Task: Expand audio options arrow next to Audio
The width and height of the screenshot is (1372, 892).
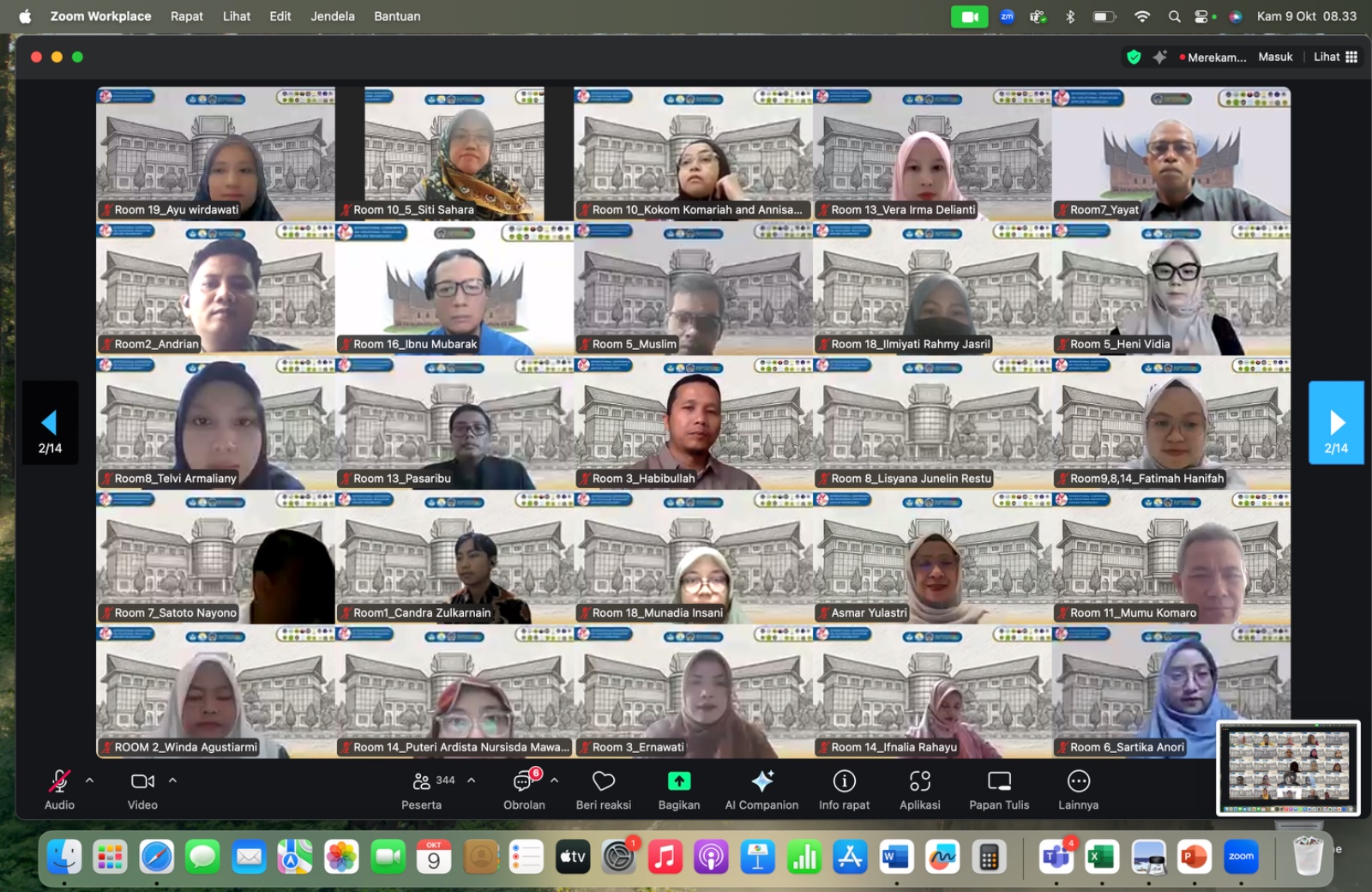Action: click(90, 780)
